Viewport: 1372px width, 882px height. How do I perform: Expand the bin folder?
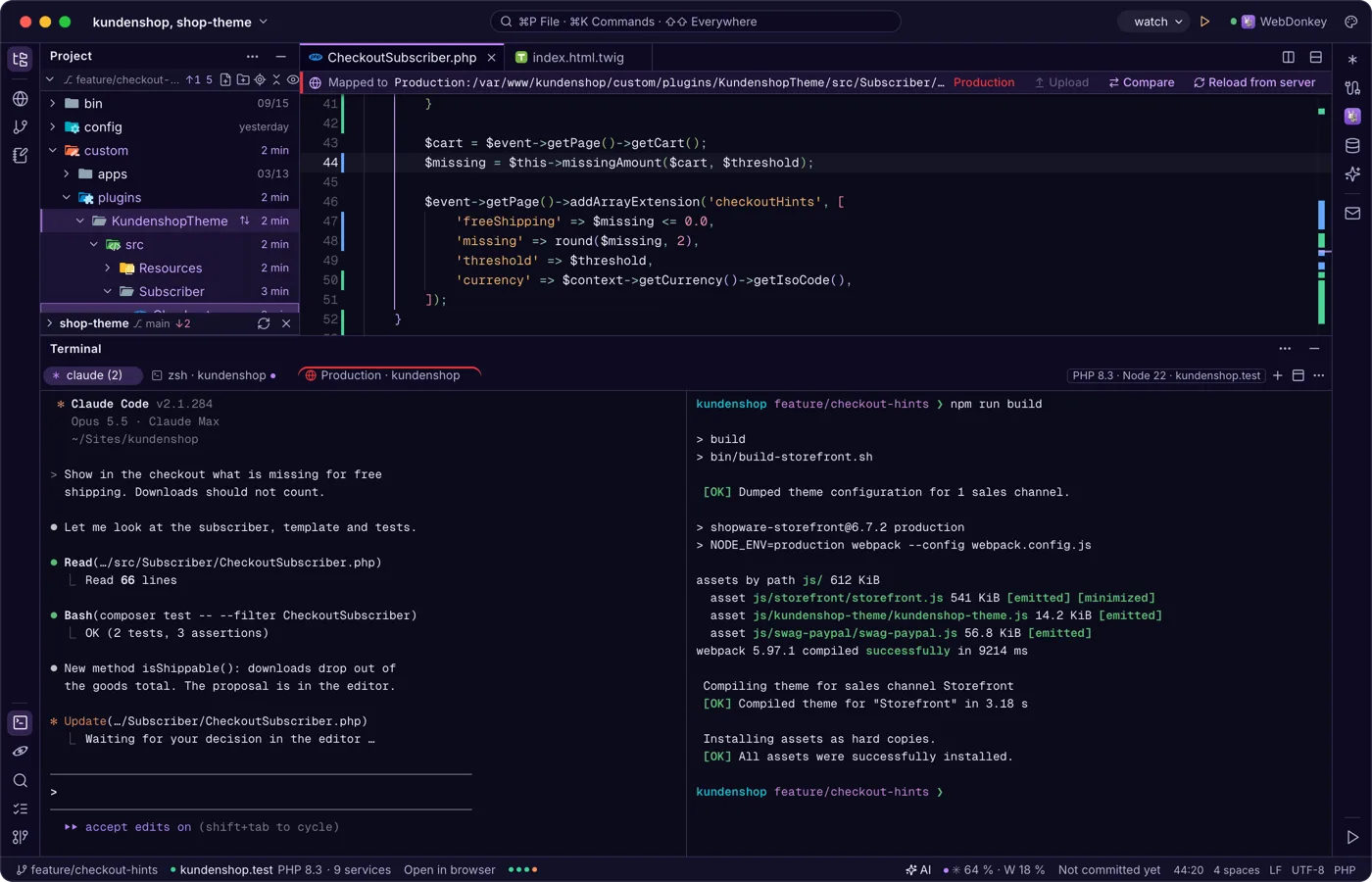pos(53,103)
